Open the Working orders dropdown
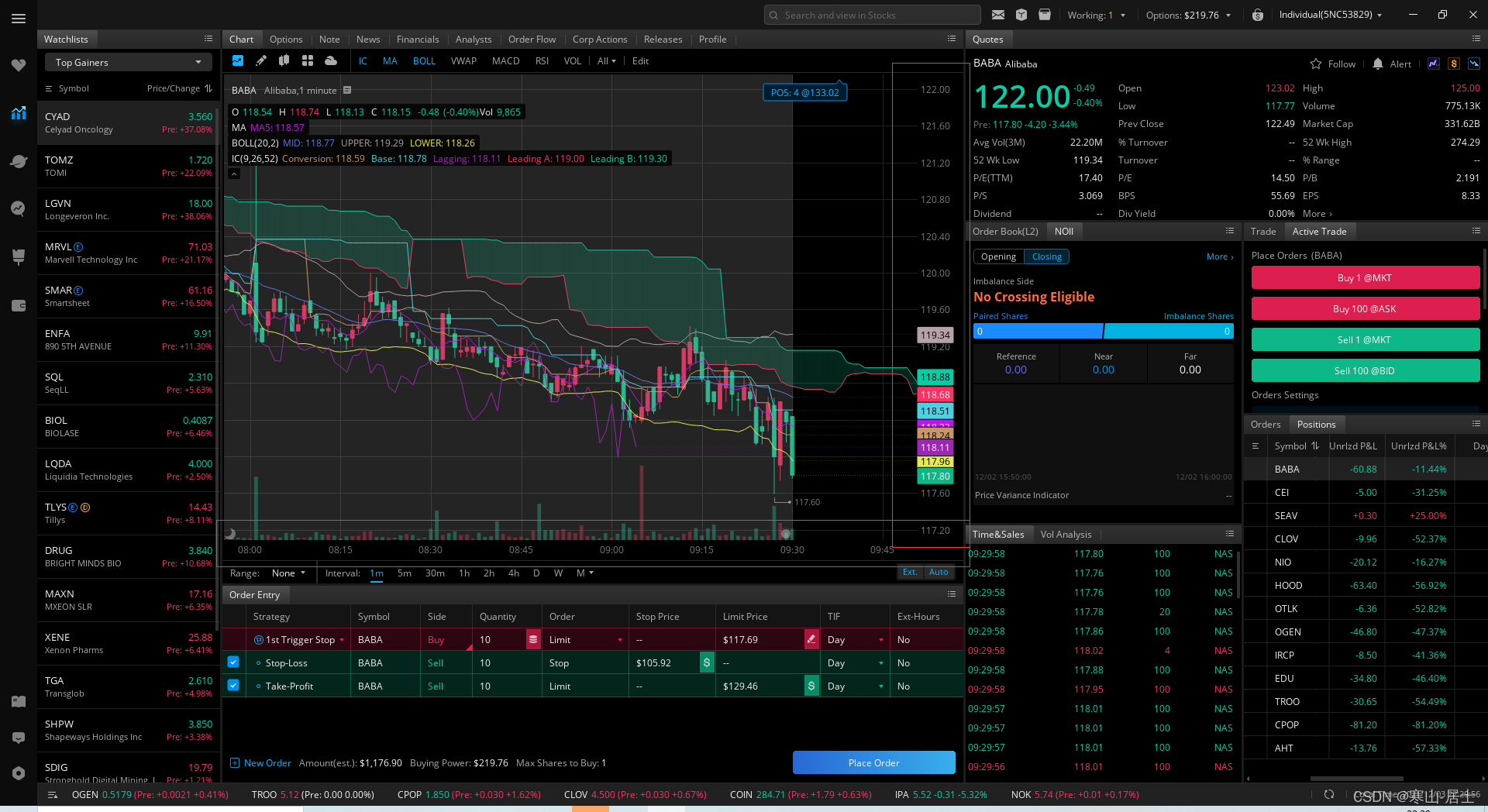The height and width of the screenshot is (812, 1488). pyautogui.click(x=1096, y=15)
